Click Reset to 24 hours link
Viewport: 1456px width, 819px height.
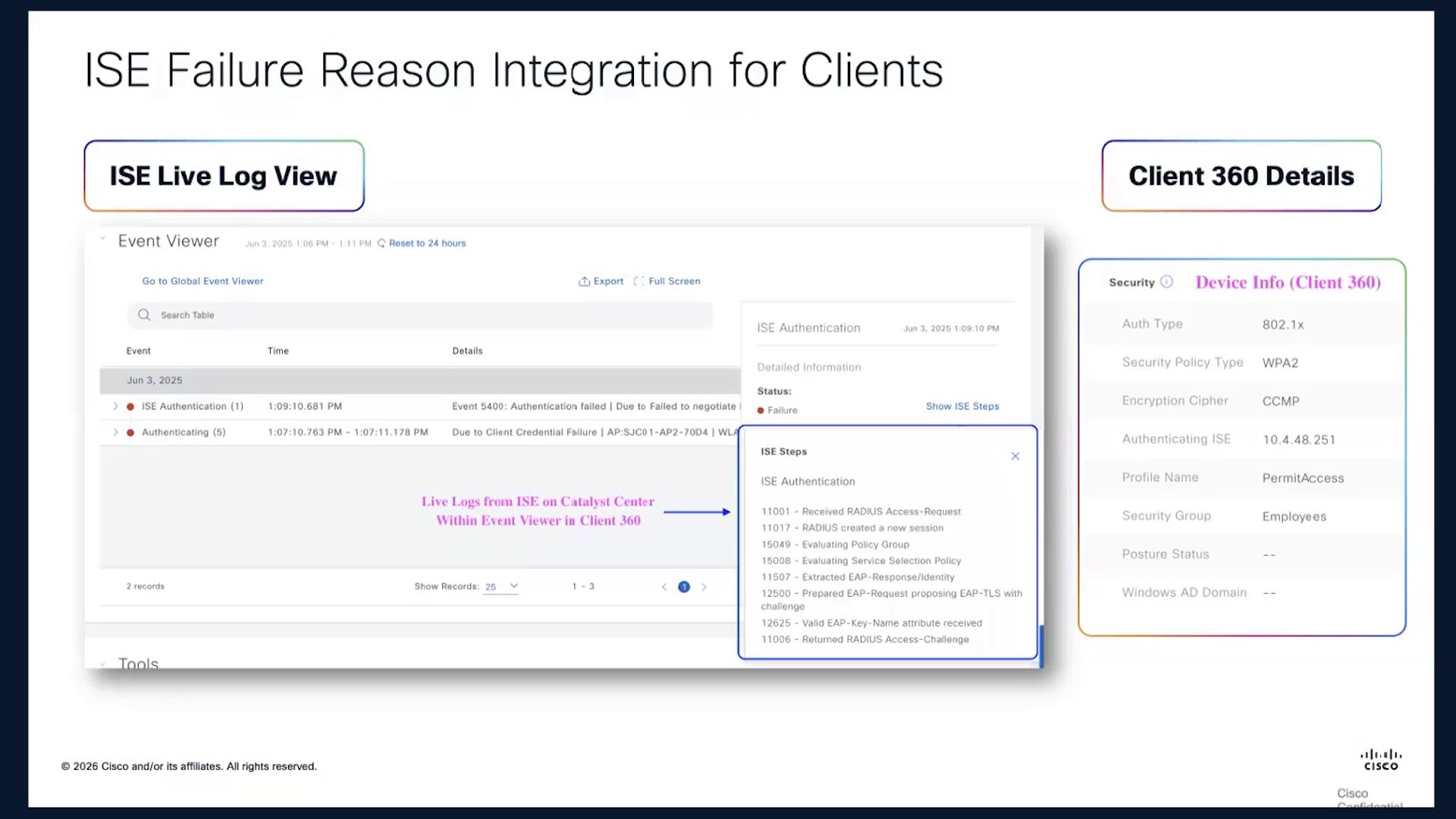pyautogui.click(x=427, y=243)
